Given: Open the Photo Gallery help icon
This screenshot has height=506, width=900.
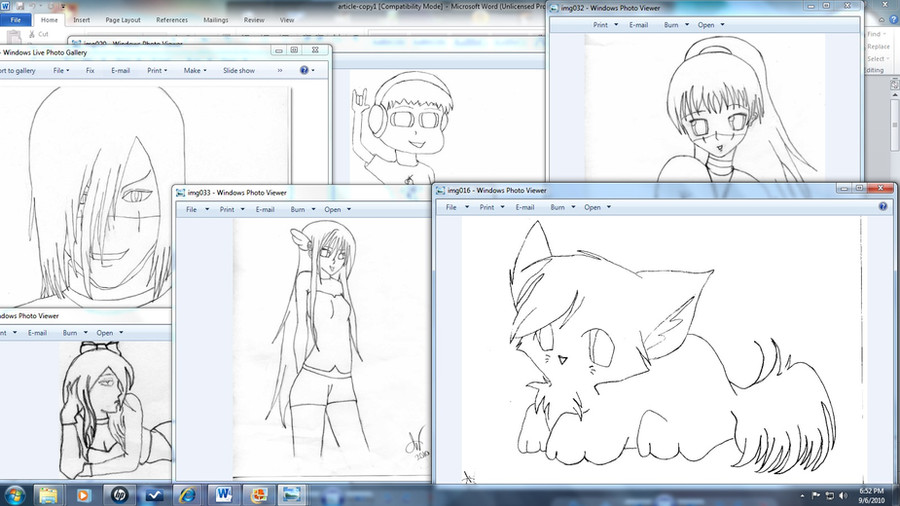Looking at the screenshot, I should (304, 70).
